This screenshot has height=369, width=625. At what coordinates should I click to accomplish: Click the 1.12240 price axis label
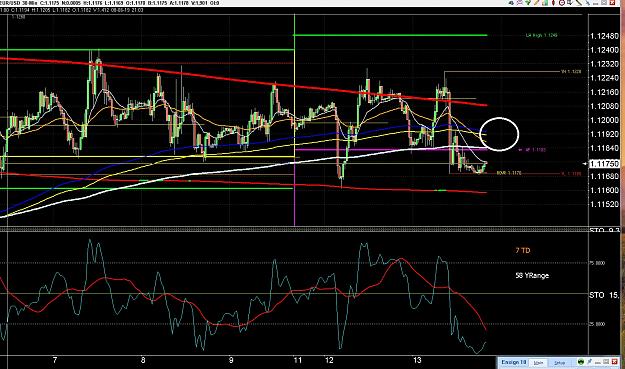pyautogui.click(x=604, y=78)
